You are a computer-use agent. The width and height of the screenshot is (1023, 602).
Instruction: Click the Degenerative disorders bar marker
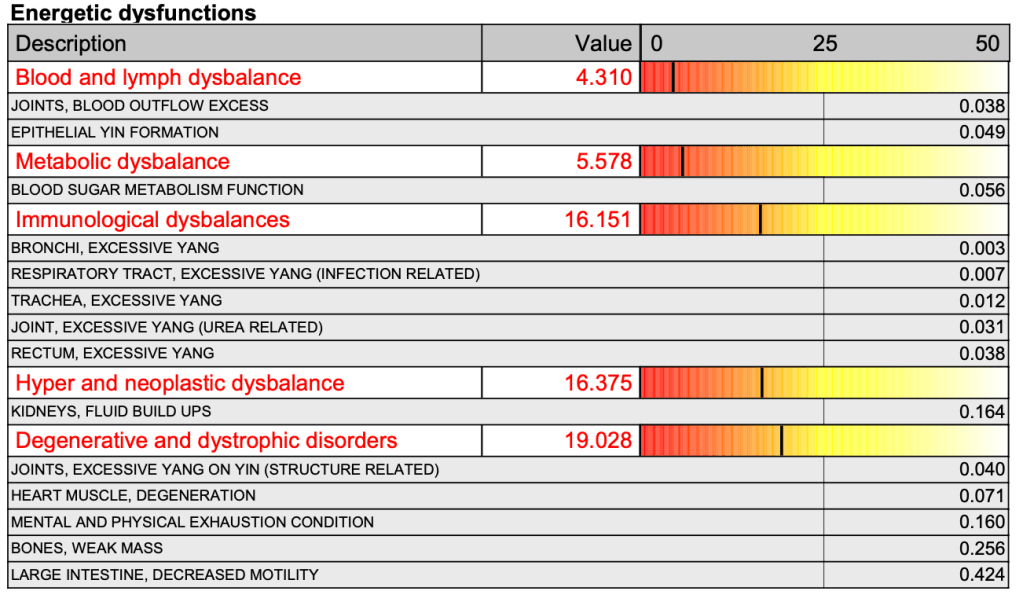(781, 440)
